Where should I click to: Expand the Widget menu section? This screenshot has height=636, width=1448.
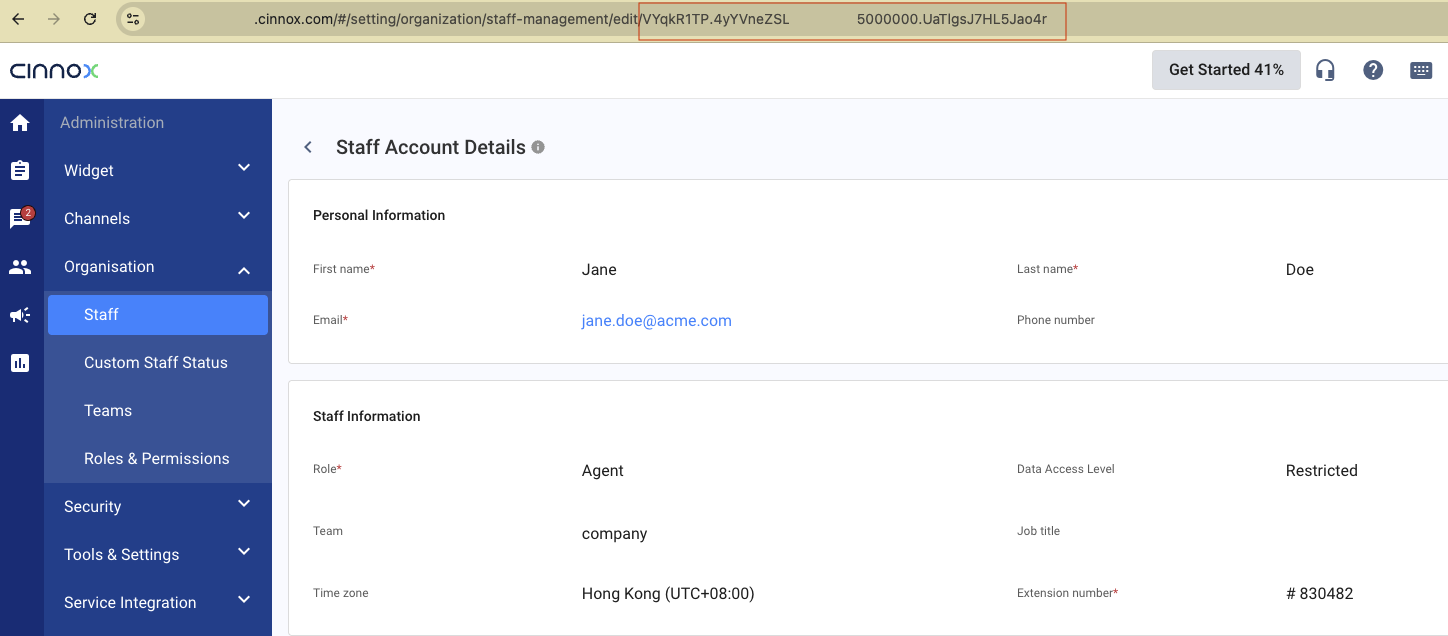[x=157, y=170]
